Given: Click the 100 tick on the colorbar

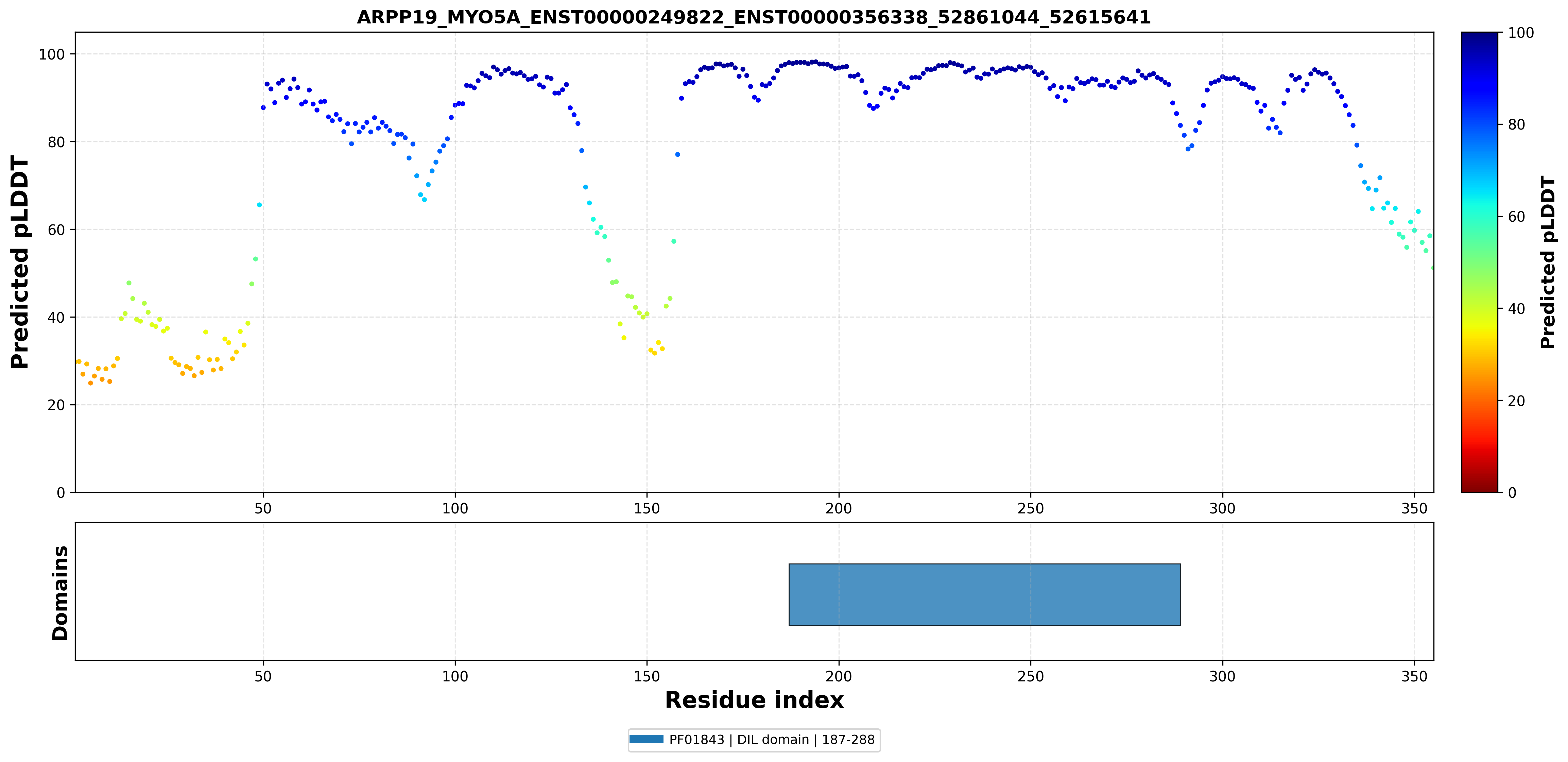Looking at the screenshot, I should click(x=1520, y=33).
